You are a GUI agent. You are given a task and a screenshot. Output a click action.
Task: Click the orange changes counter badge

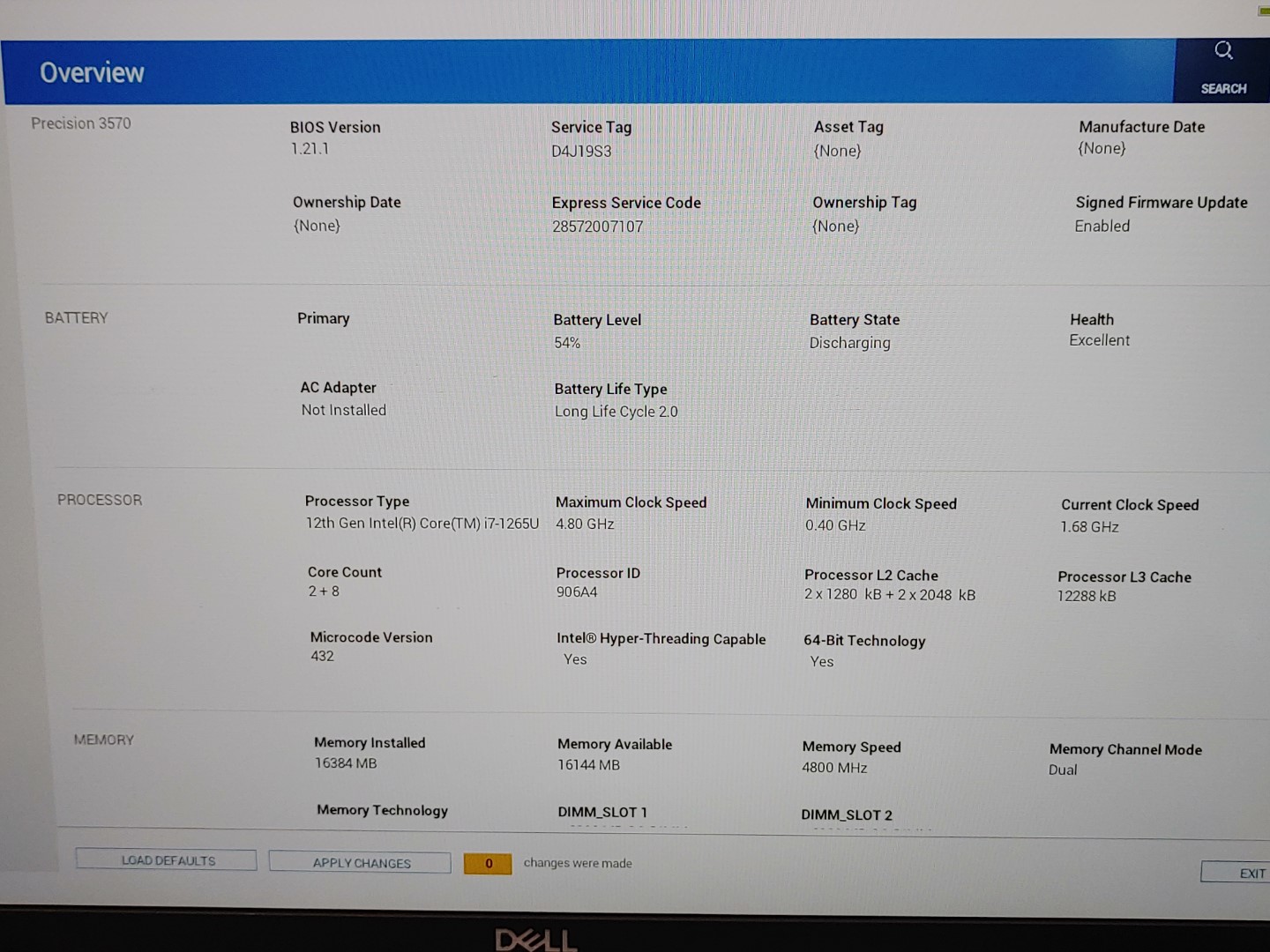pyautogui.click(x=488, y=864)
